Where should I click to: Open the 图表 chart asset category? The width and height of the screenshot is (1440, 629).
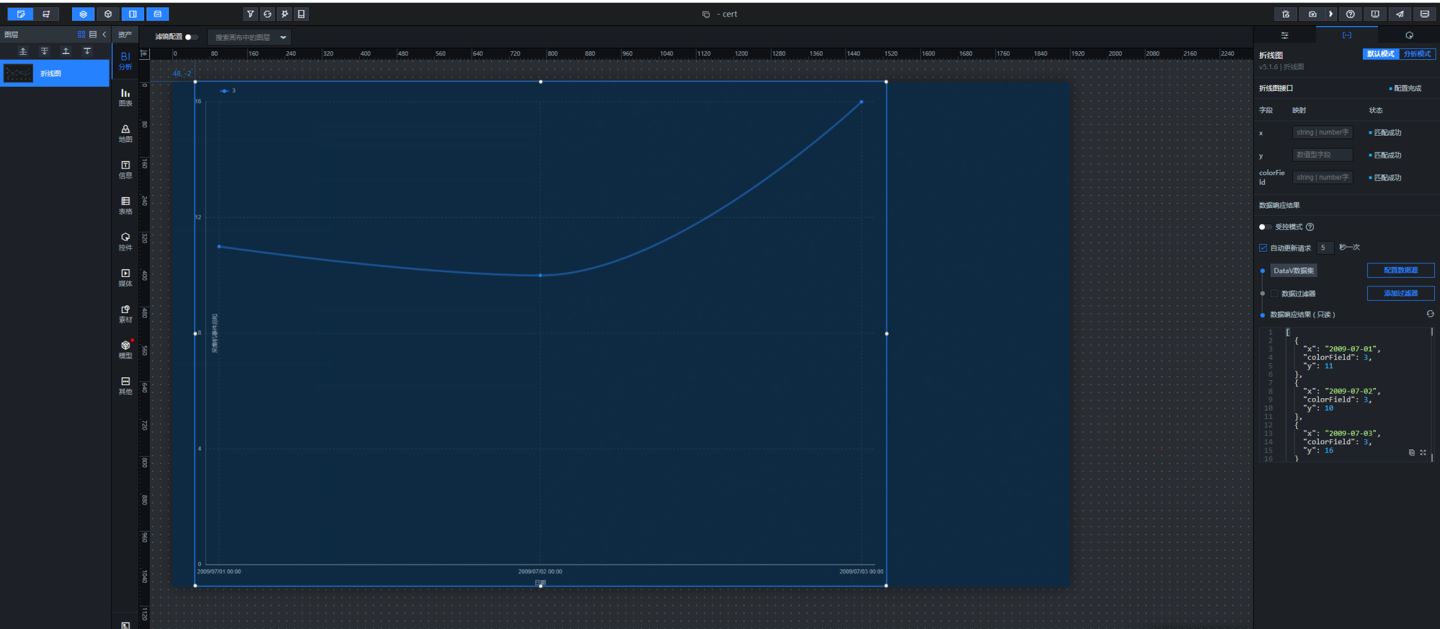(125, 97)
